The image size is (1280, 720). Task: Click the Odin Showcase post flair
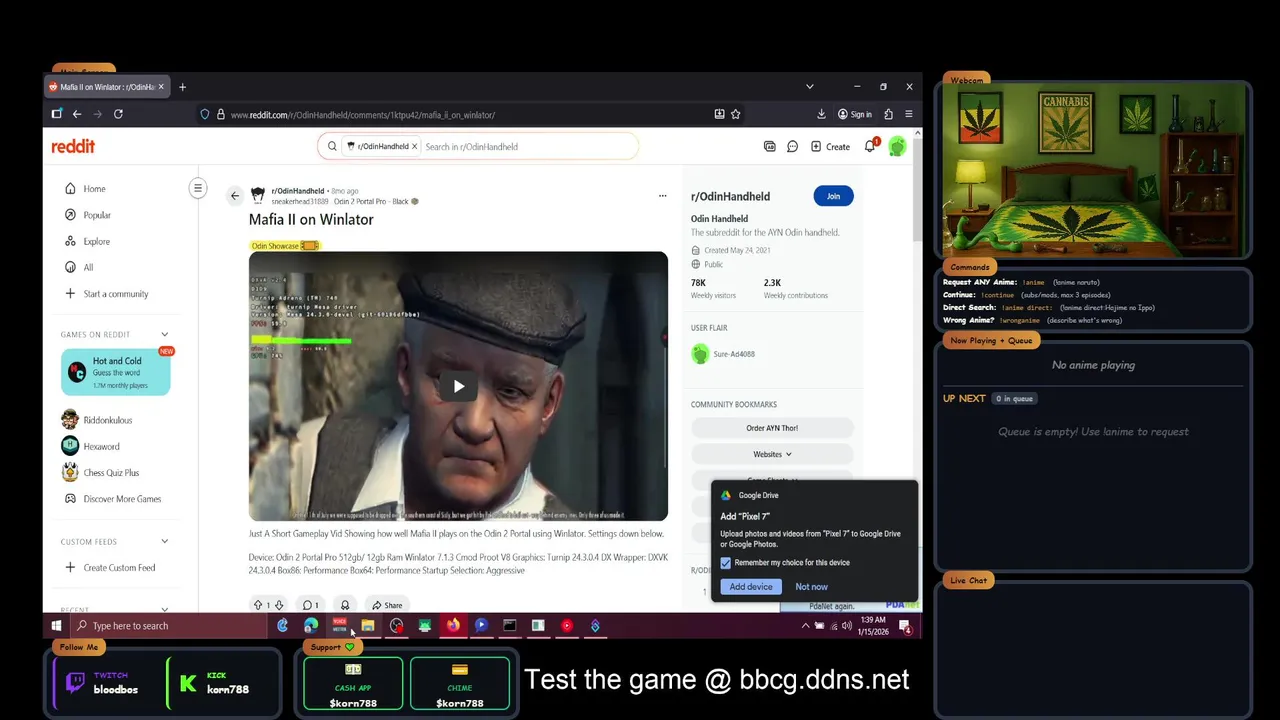point(284,245)
